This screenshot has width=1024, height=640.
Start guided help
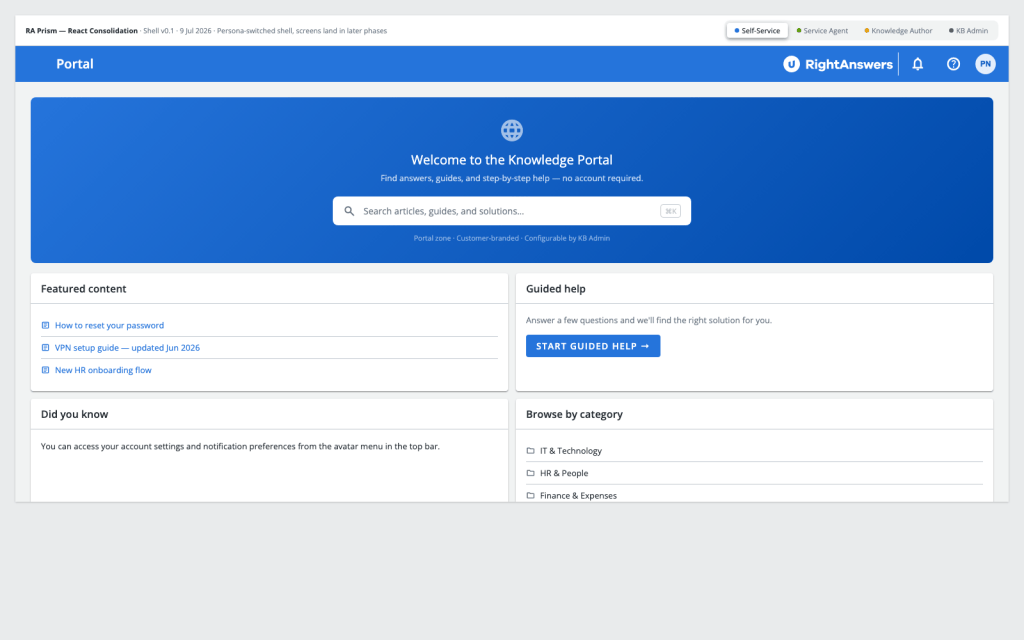pyautogui.click(x=593, y=346)
